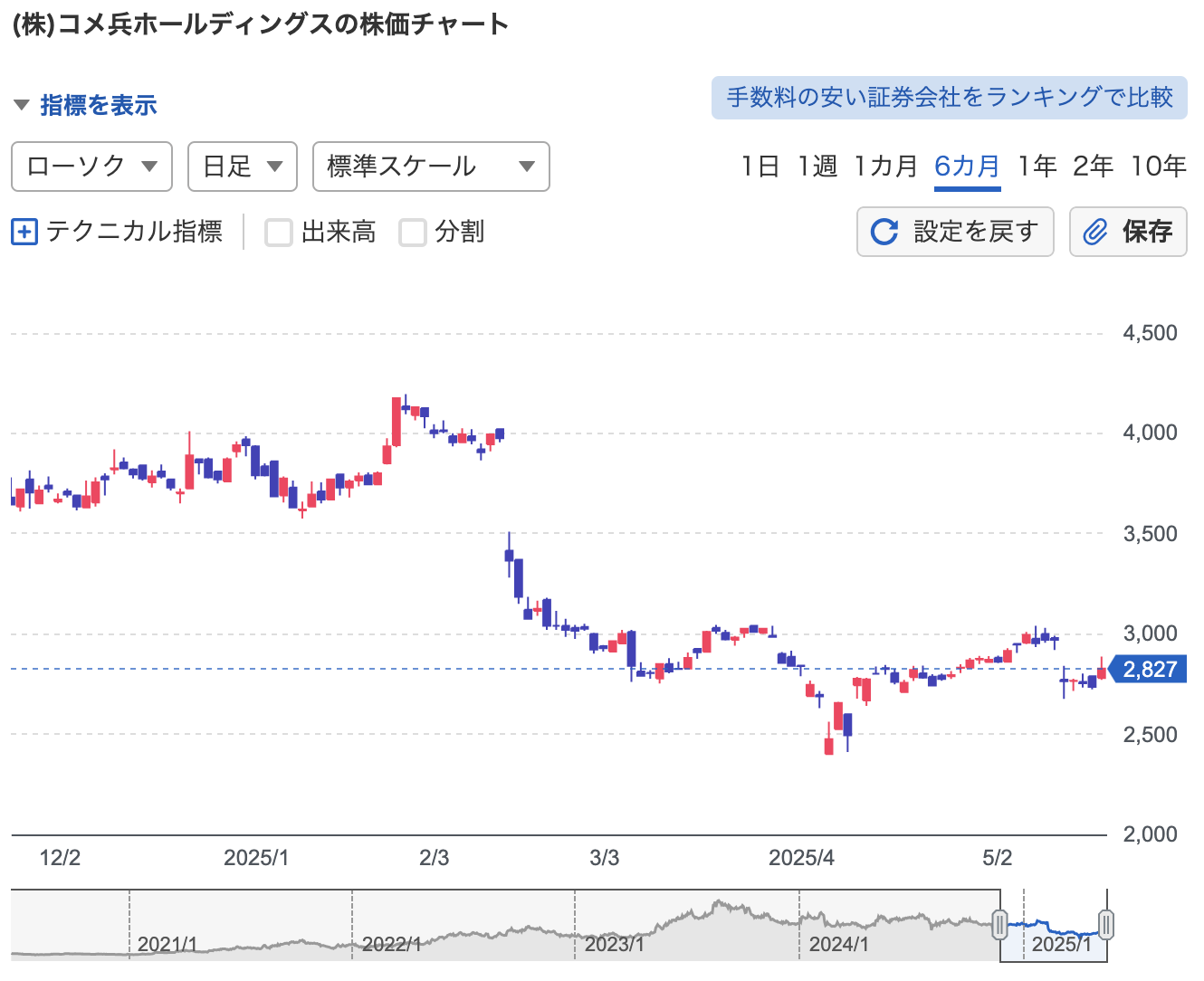Click the 2023/1 area in overview navigator

(615, 945)
